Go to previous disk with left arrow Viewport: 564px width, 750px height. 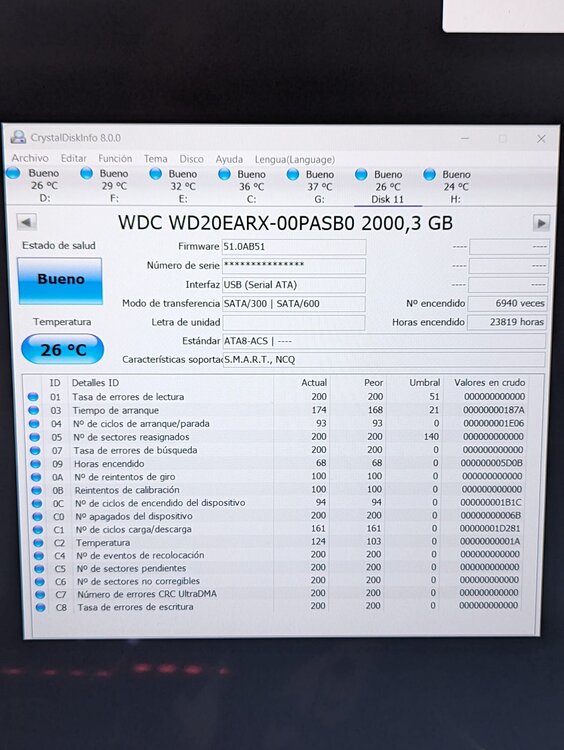click(x=26, y=222)
